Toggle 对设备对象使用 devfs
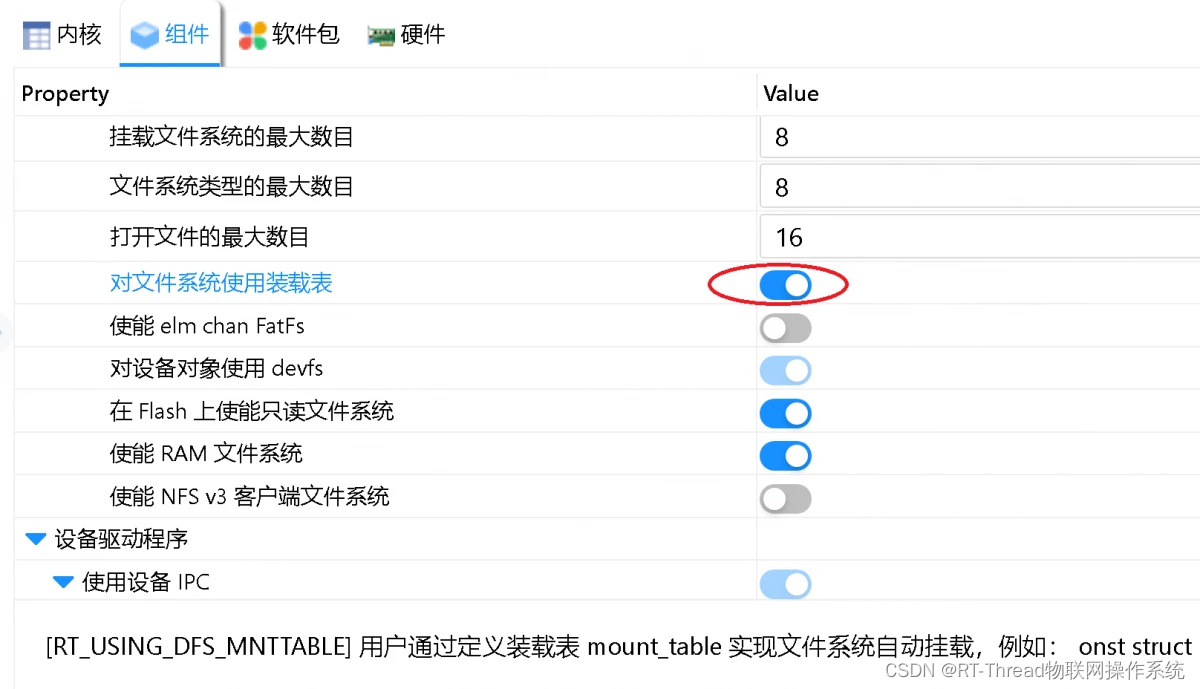This screenshot has width=1200, height=689. point(785,370)
